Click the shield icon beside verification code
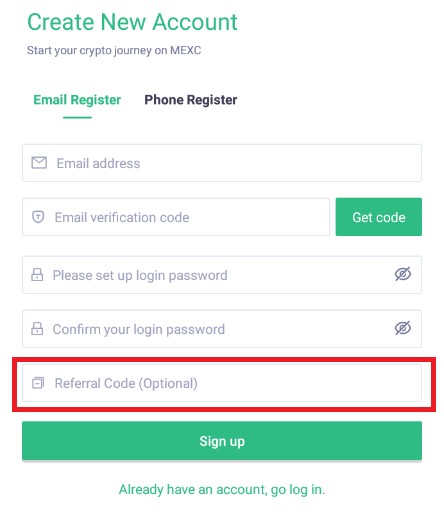Viewport: 444px width, 514px height. click(38, 217)
